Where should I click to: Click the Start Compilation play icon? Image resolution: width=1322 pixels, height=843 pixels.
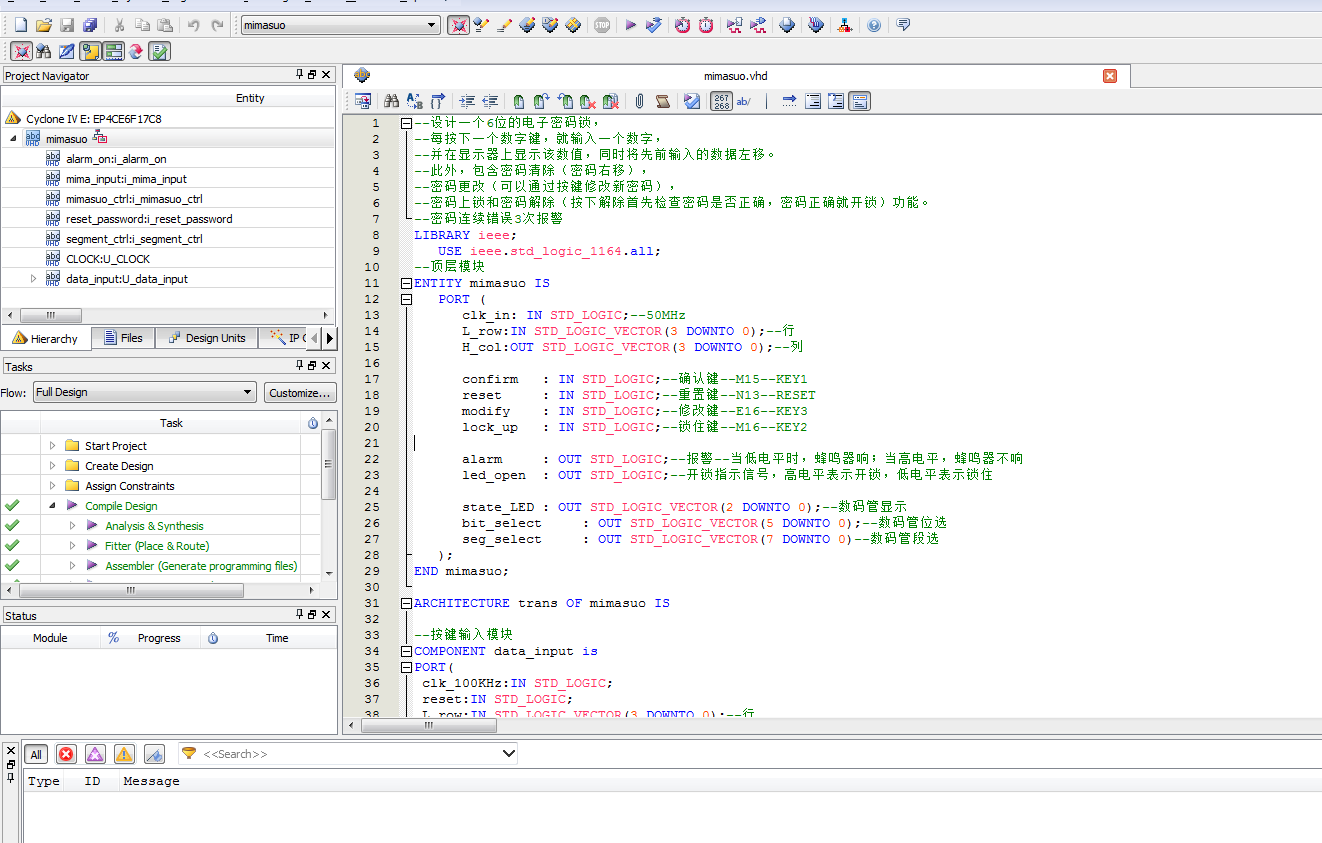[x=631, y=25]
